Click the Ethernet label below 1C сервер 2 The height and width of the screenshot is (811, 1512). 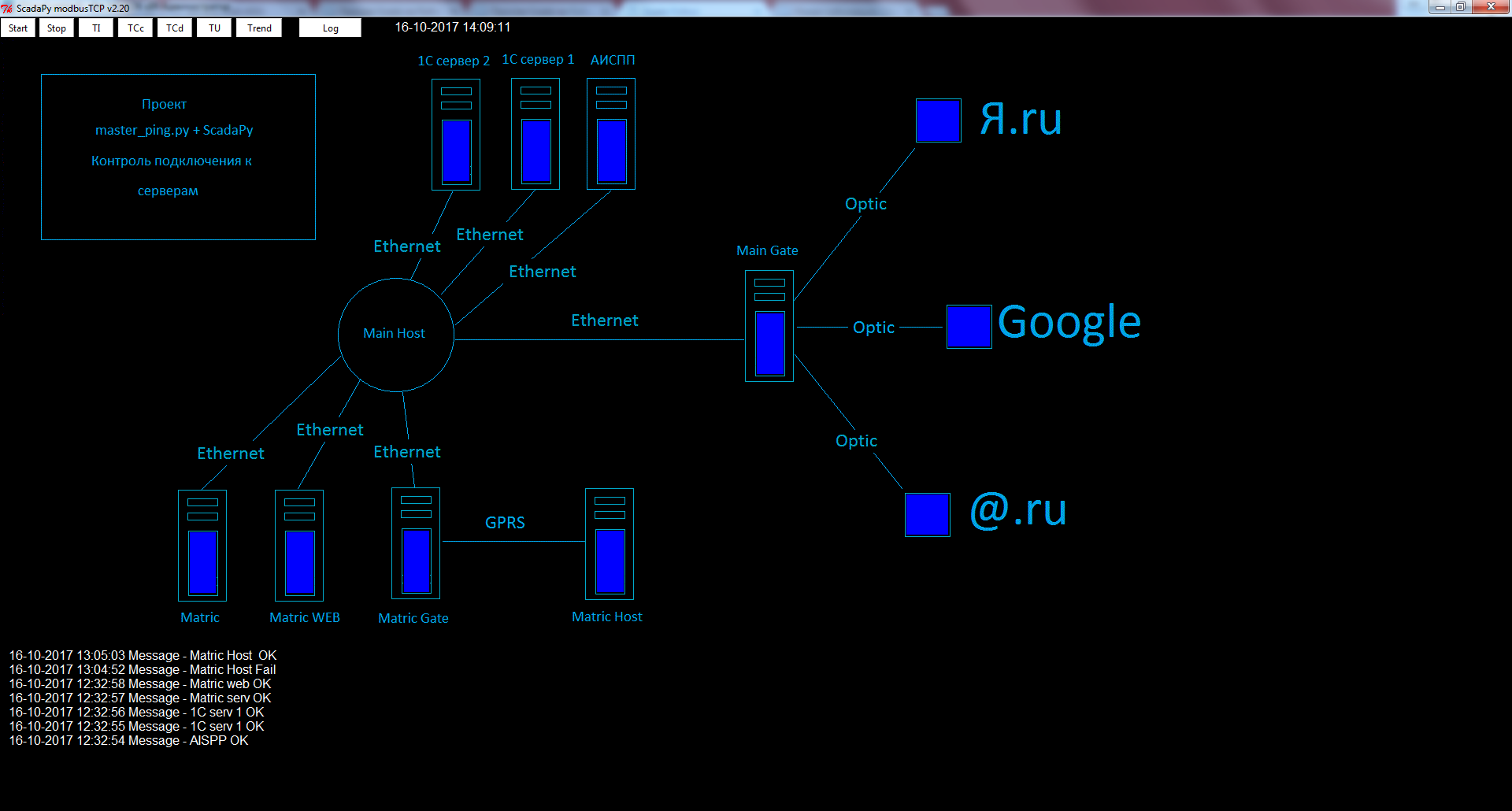tap(407, 246)
